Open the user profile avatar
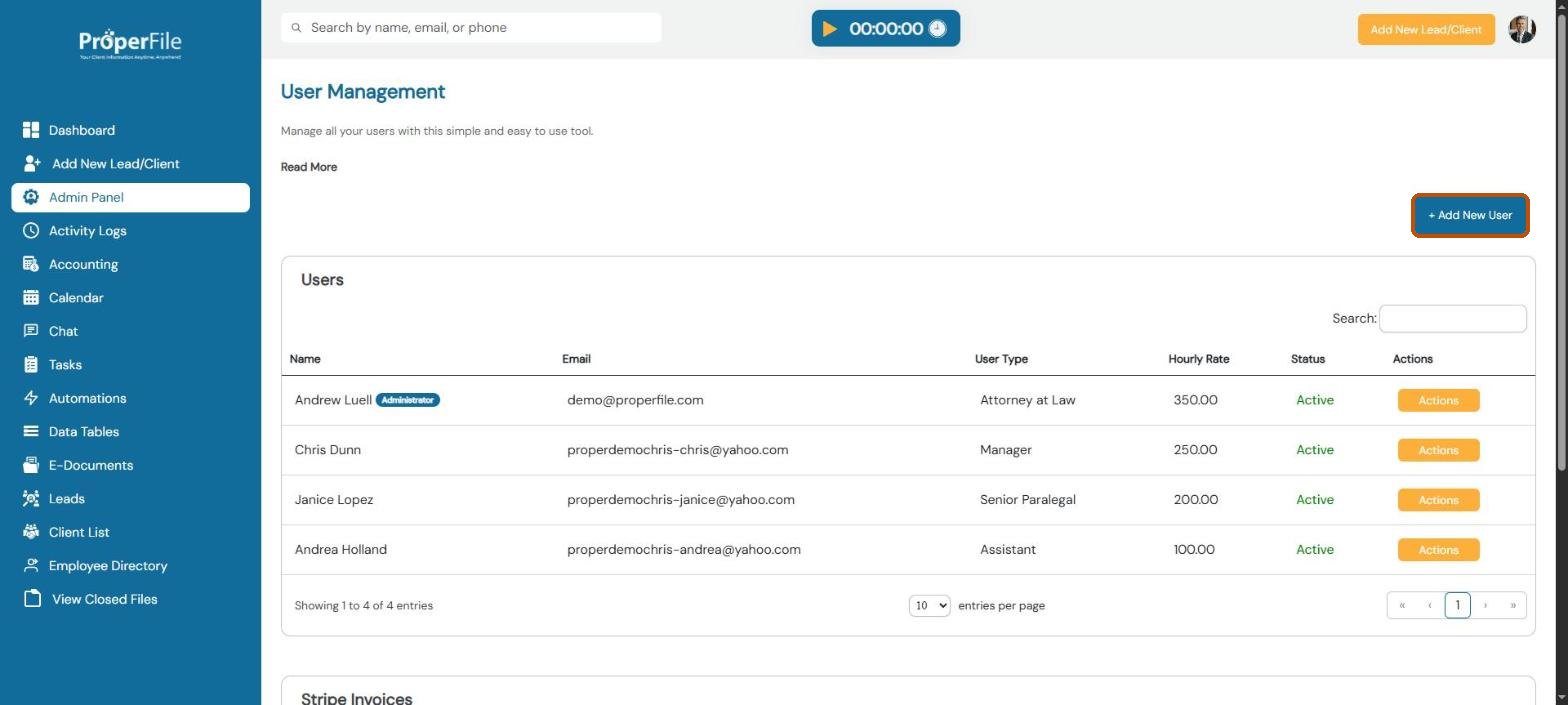 1522,29
